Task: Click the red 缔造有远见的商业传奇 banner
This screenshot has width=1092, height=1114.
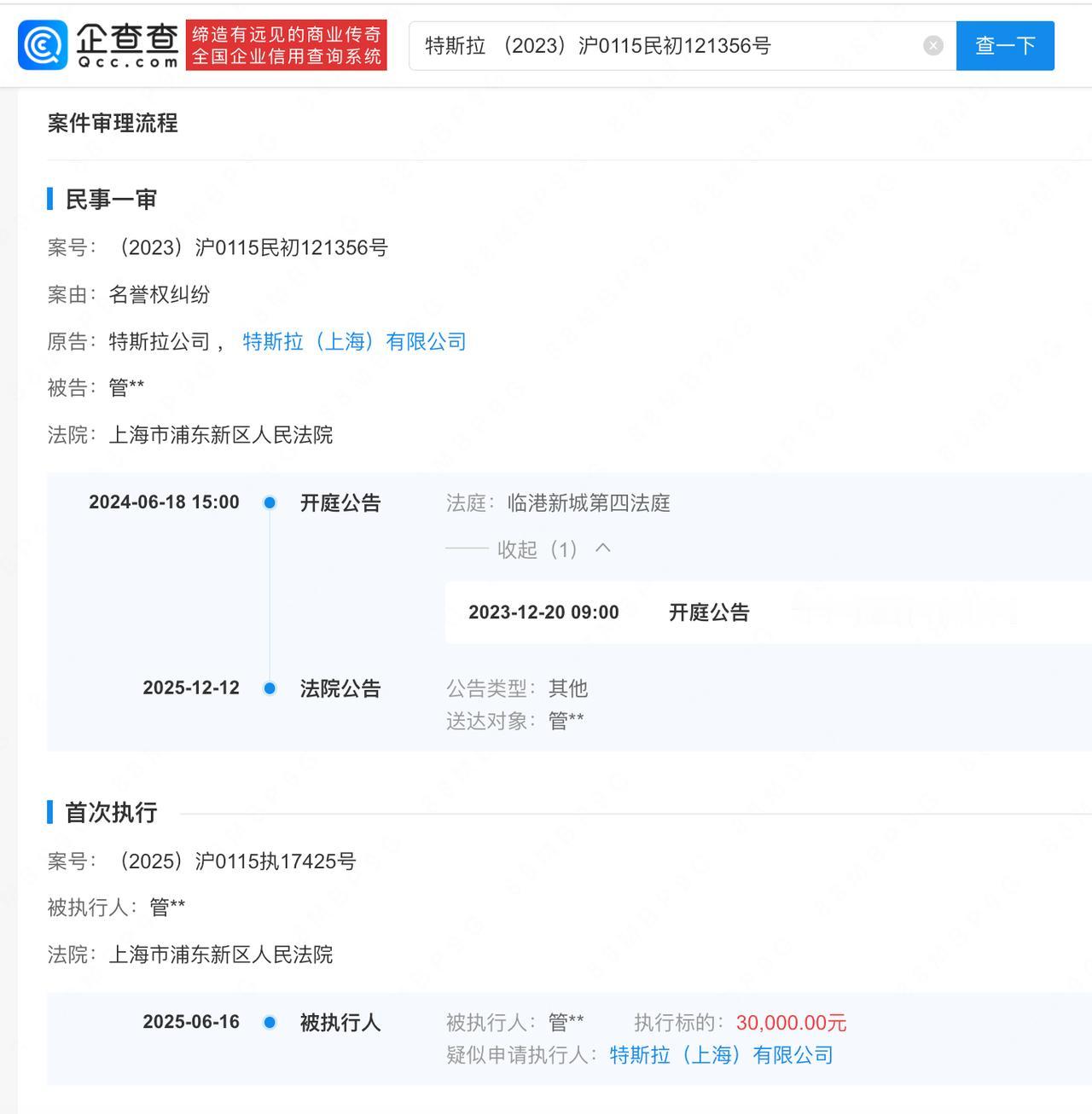Action: [286, 44]
